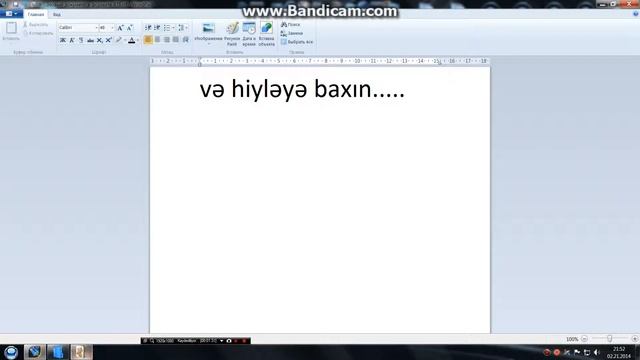Click Insert object (Вставка объекта) icon
640x360 pixels.
click(267, 28)
